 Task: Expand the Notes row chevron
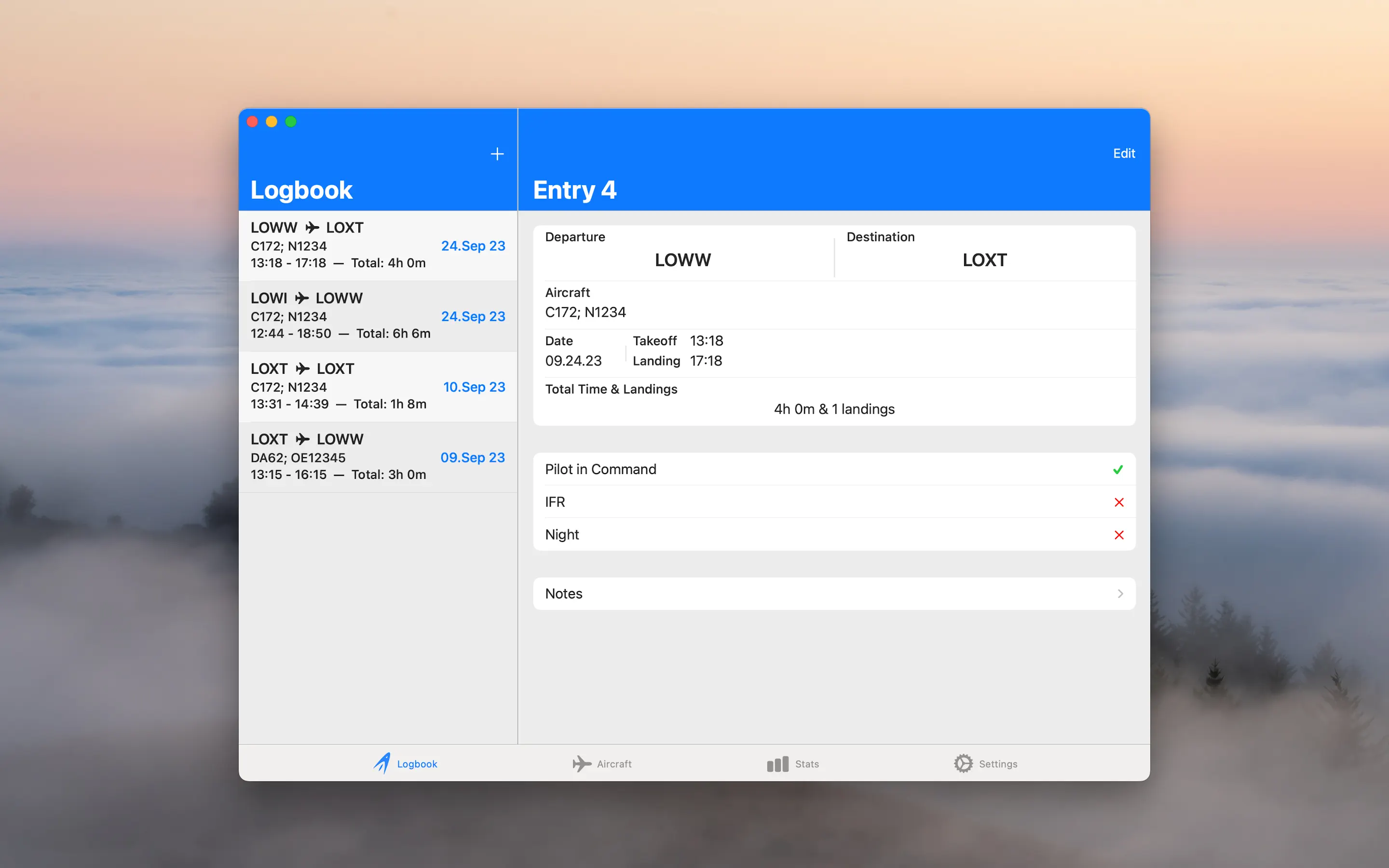click(x=1120, y=594)
